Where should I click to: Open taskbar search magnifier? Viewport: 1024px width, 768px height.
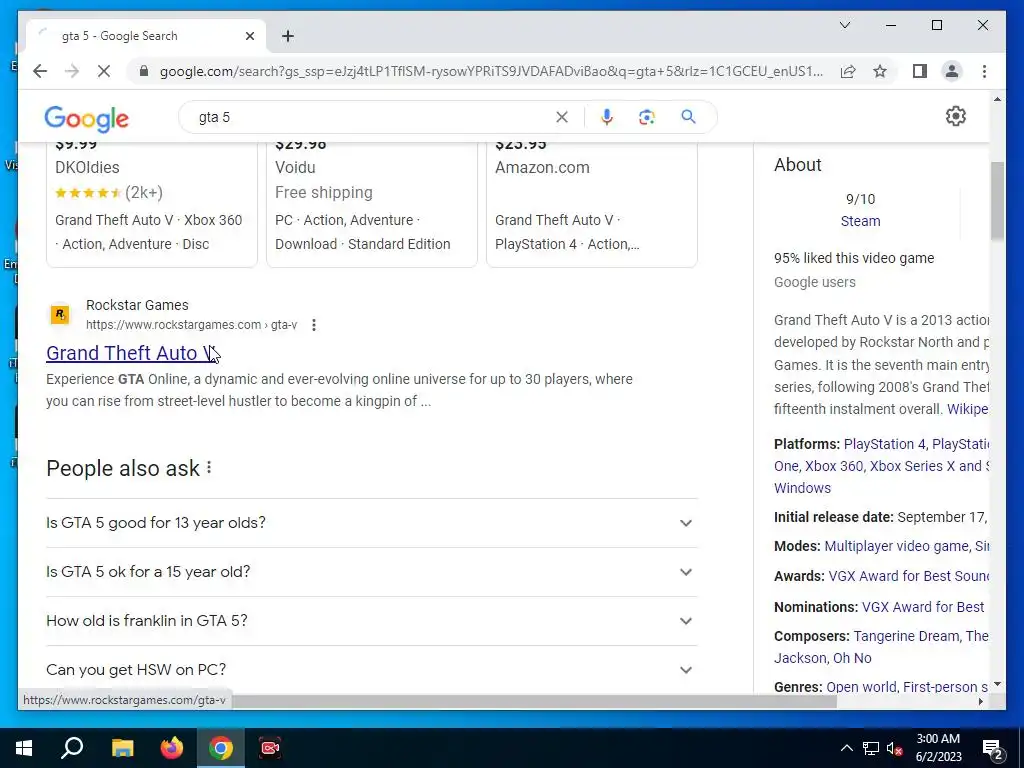tap(72, 748)
